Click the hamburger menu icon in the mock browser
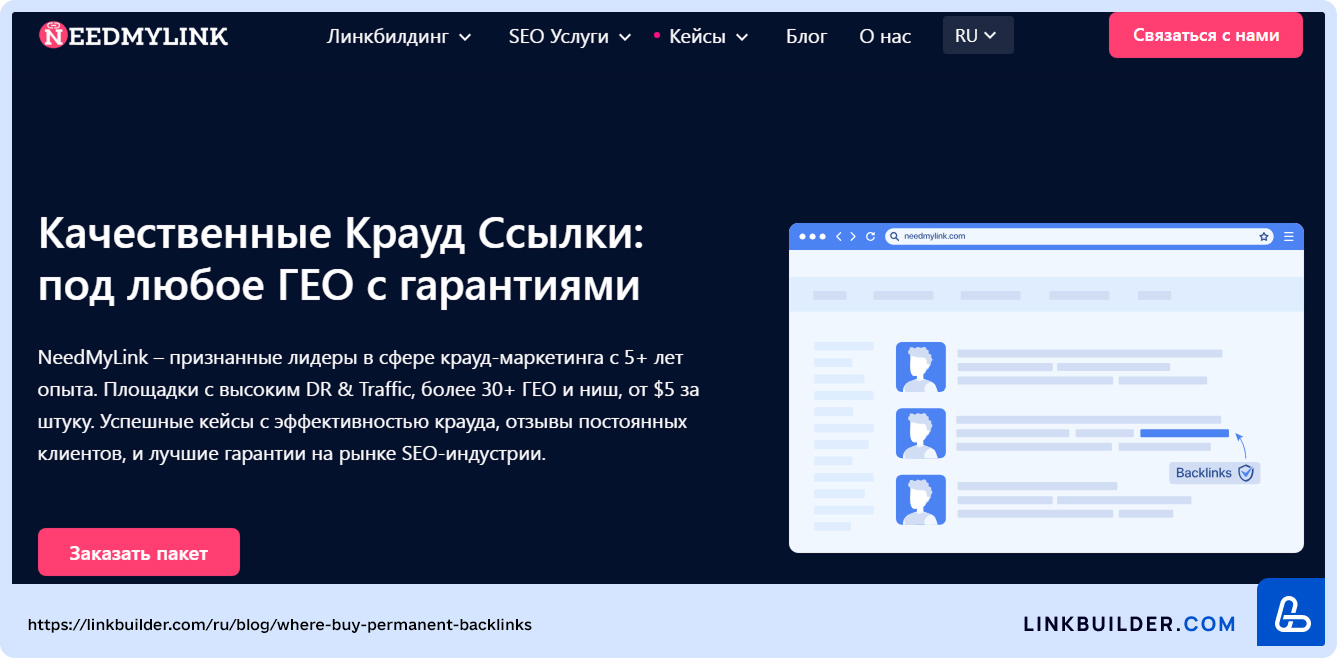 point(1289,237)
